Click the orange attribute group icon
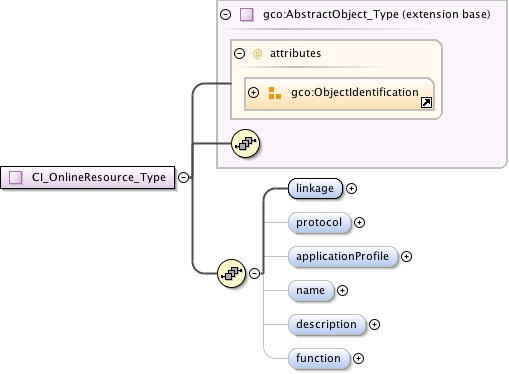This screenshot has height=374, width=509. pyautogui.click(x=275, y=93)
